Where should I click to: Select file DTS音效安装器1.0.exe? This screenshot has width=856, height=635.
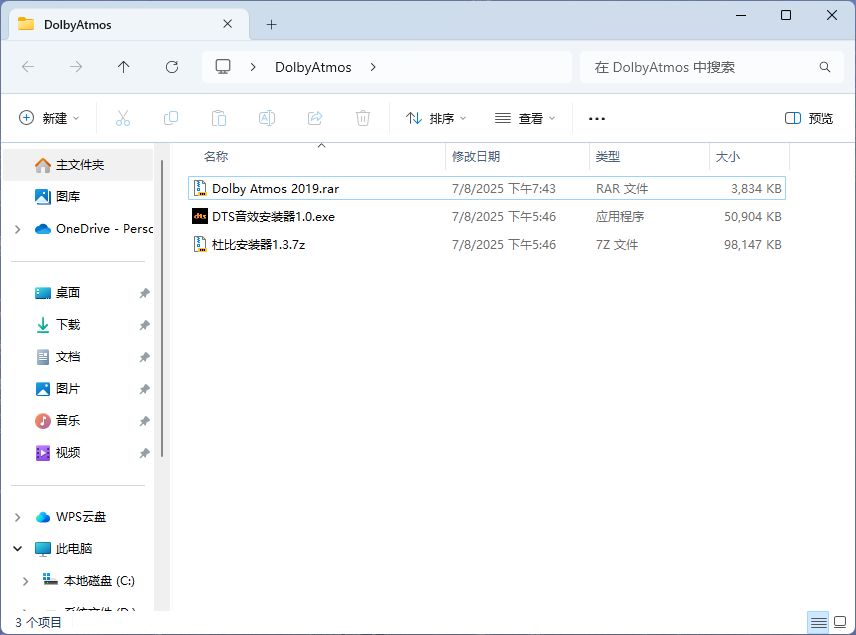click(x=487, y=216)
